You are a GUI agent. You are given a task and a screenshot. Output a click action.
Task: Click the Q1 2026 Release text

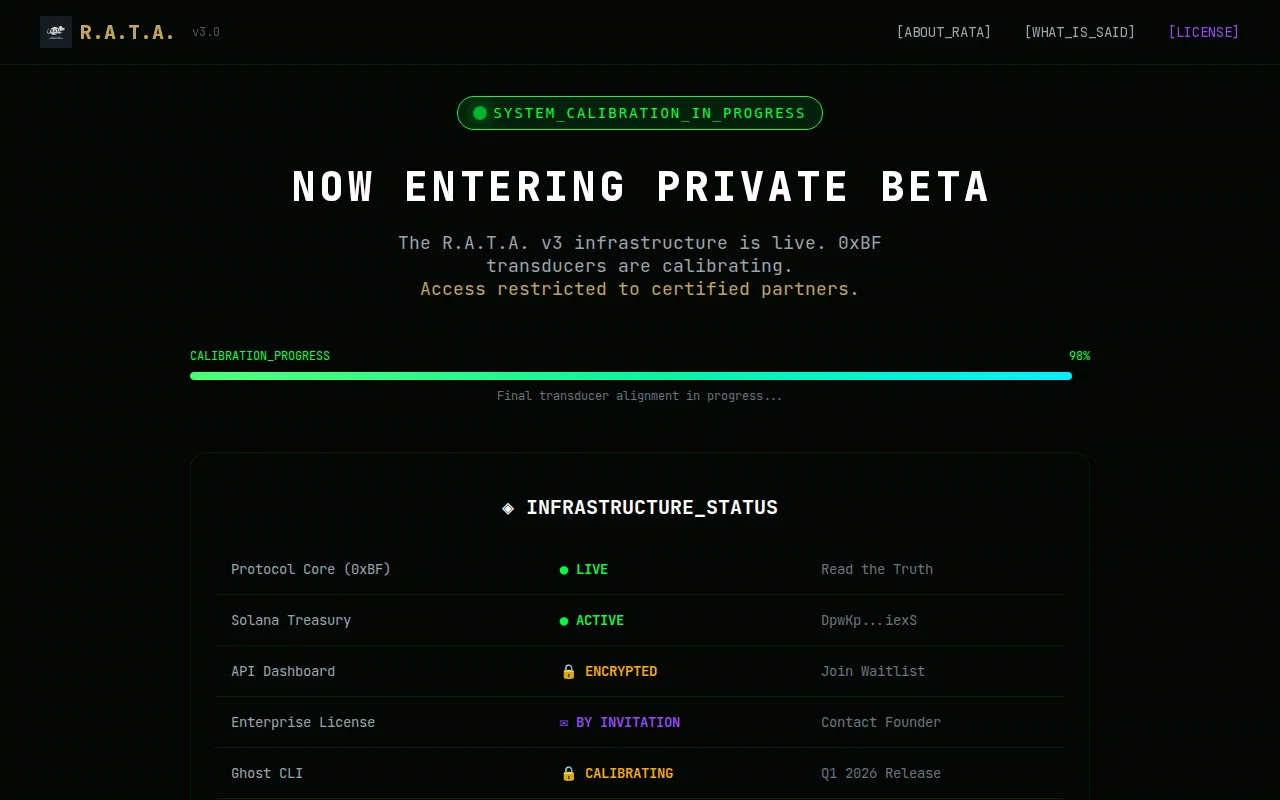[881, 773]
